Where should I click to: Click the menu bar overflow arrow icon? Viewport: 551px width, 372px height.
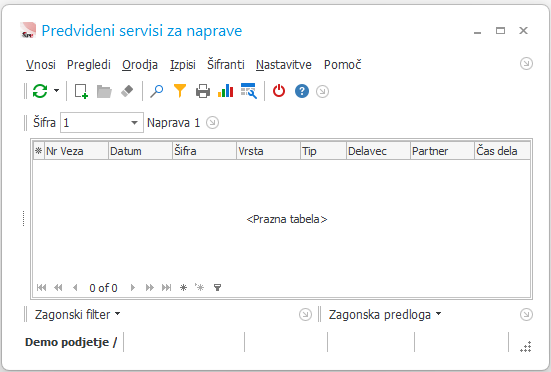pyautogui.click(x=526, y=64)
